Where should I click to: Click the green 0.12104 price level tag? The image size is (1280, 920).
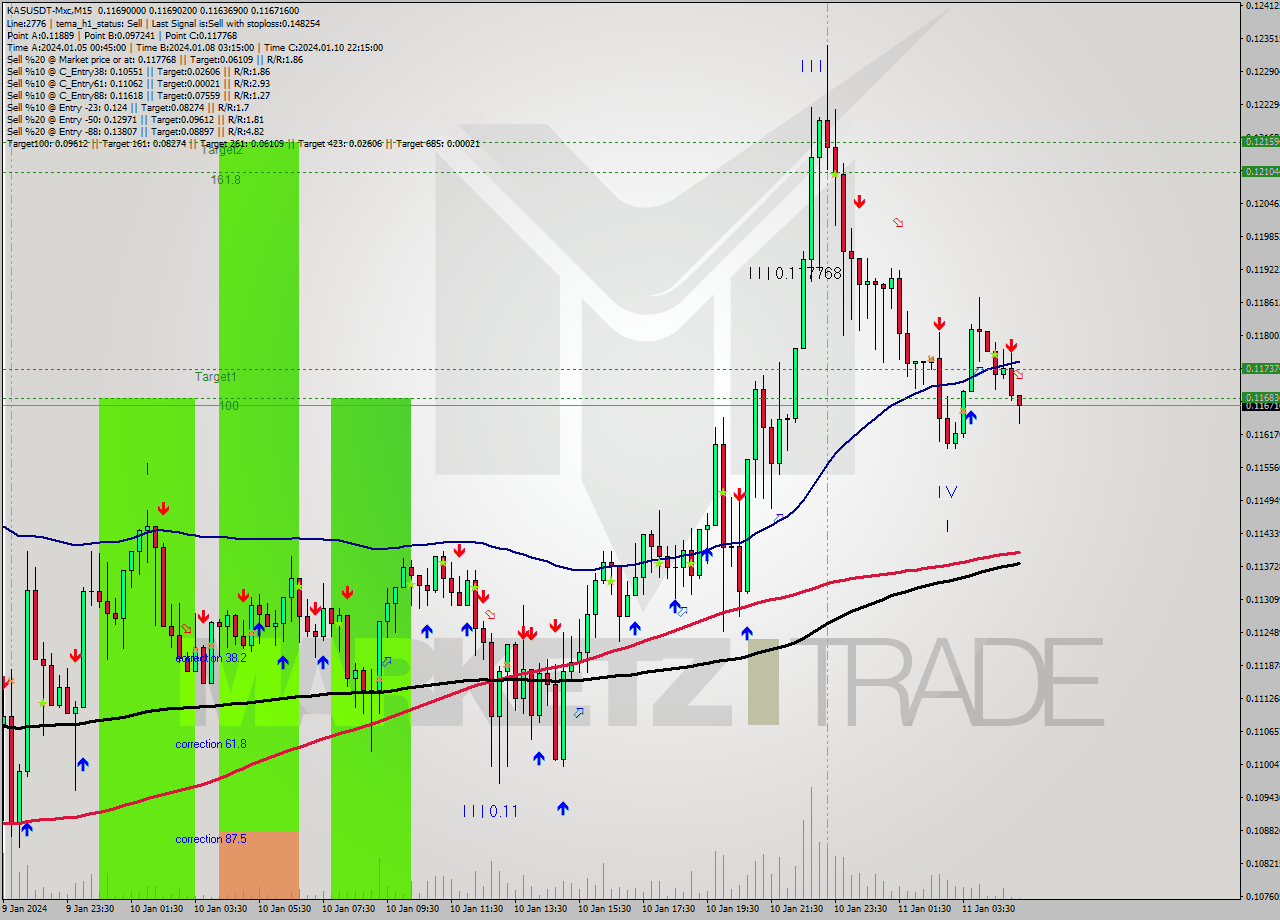click(x=1260, y=172)
